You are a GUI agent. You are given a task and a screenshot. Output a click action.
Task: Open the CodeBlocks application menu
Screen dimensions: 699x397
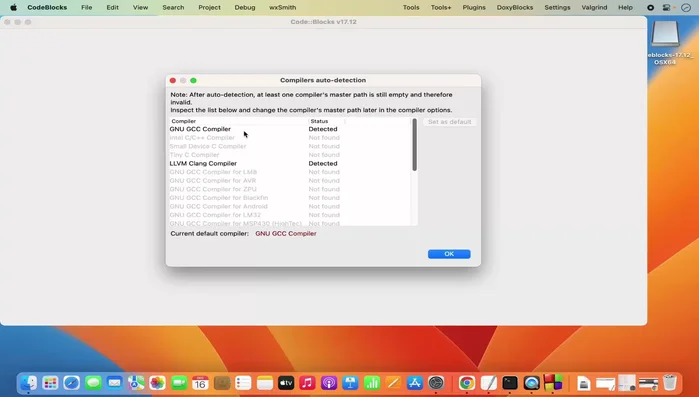tap(47, 8)
